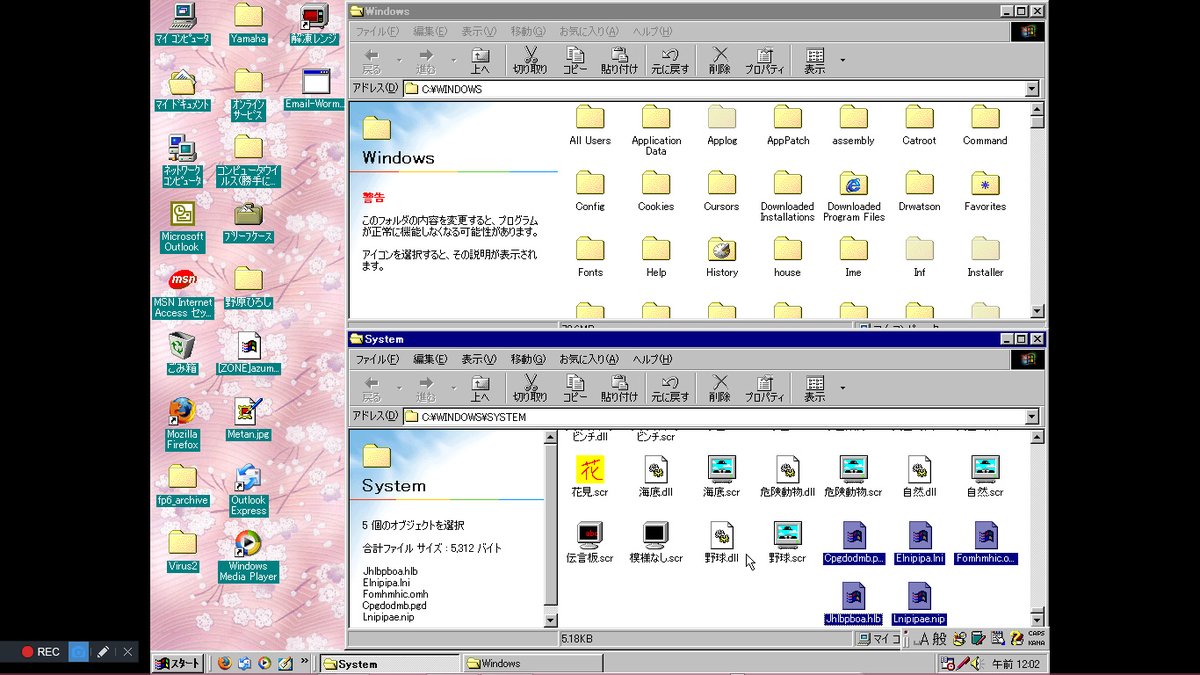Open the 戻る back history arrow in System window

click(398, 388)
